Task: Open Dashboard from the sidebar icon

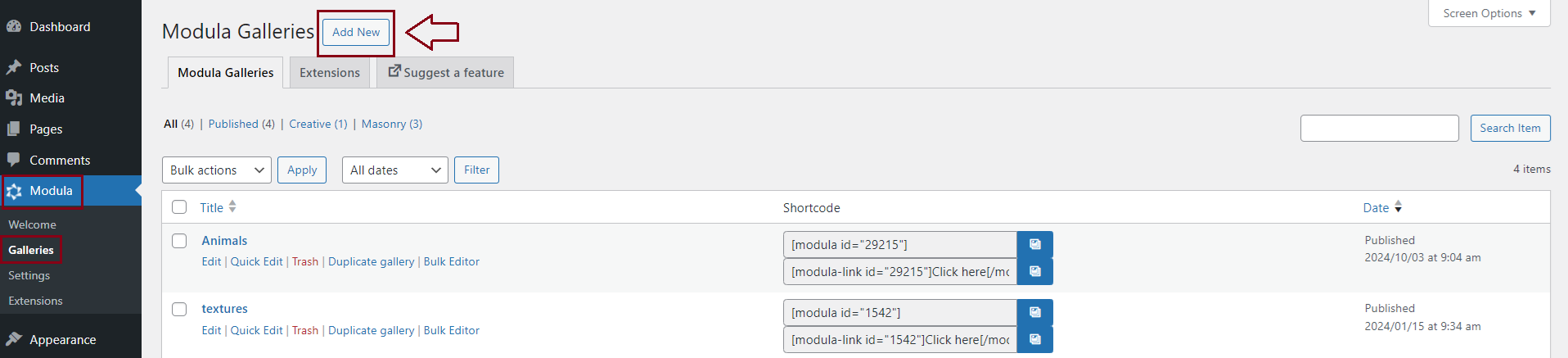Action: [13, 26]
